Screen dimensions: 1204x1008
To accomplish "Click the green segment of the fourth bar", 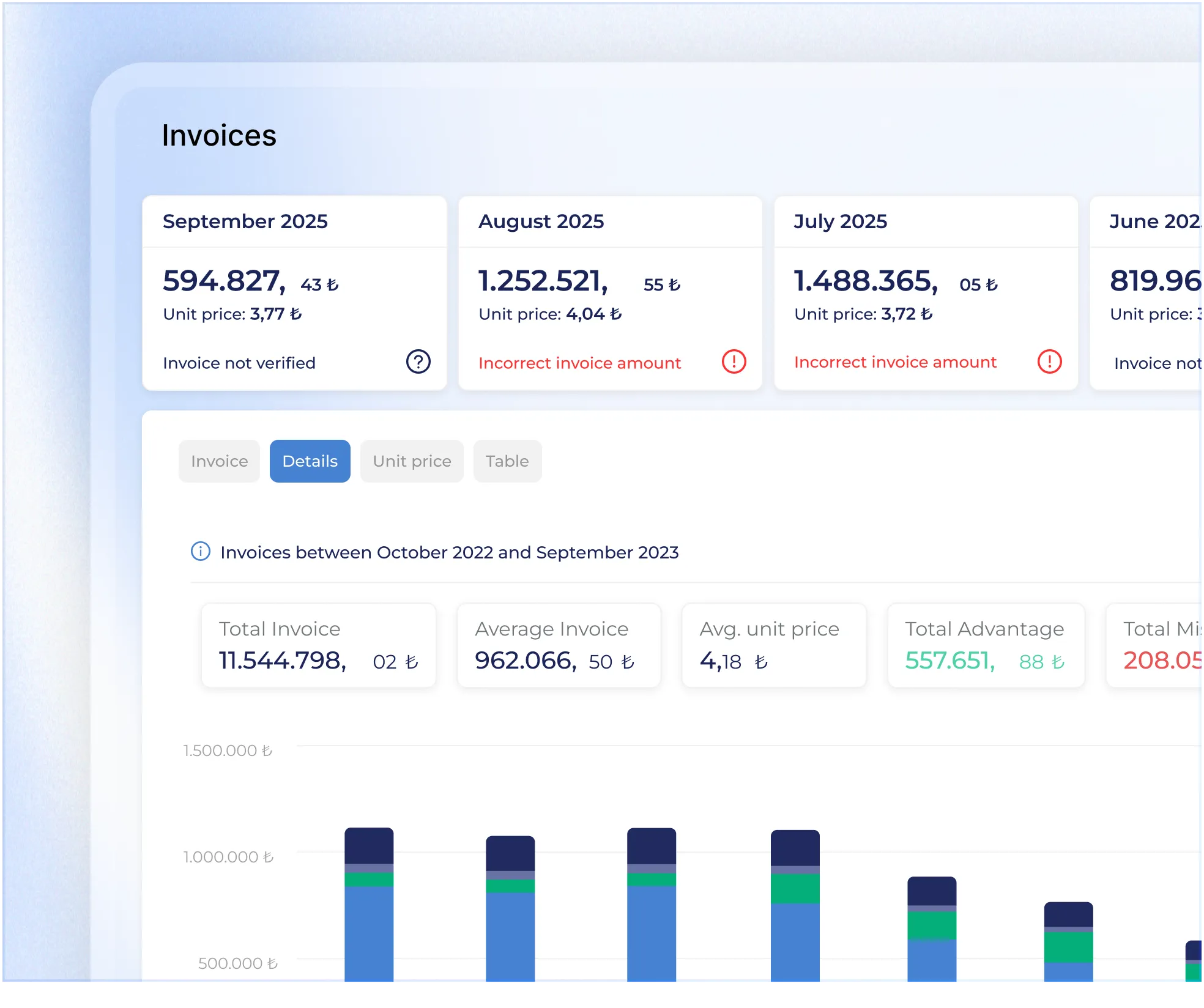I will tap(795, 889).
